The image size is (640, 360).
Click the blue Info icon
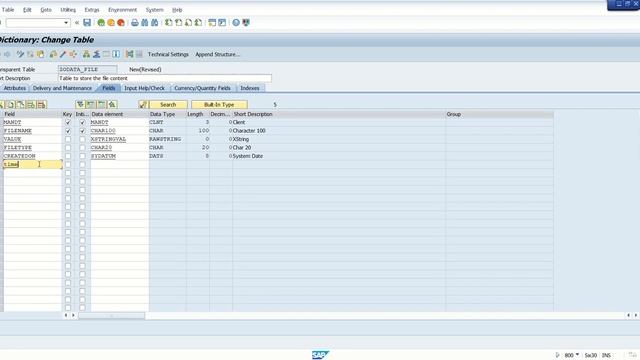pos(116,54)
